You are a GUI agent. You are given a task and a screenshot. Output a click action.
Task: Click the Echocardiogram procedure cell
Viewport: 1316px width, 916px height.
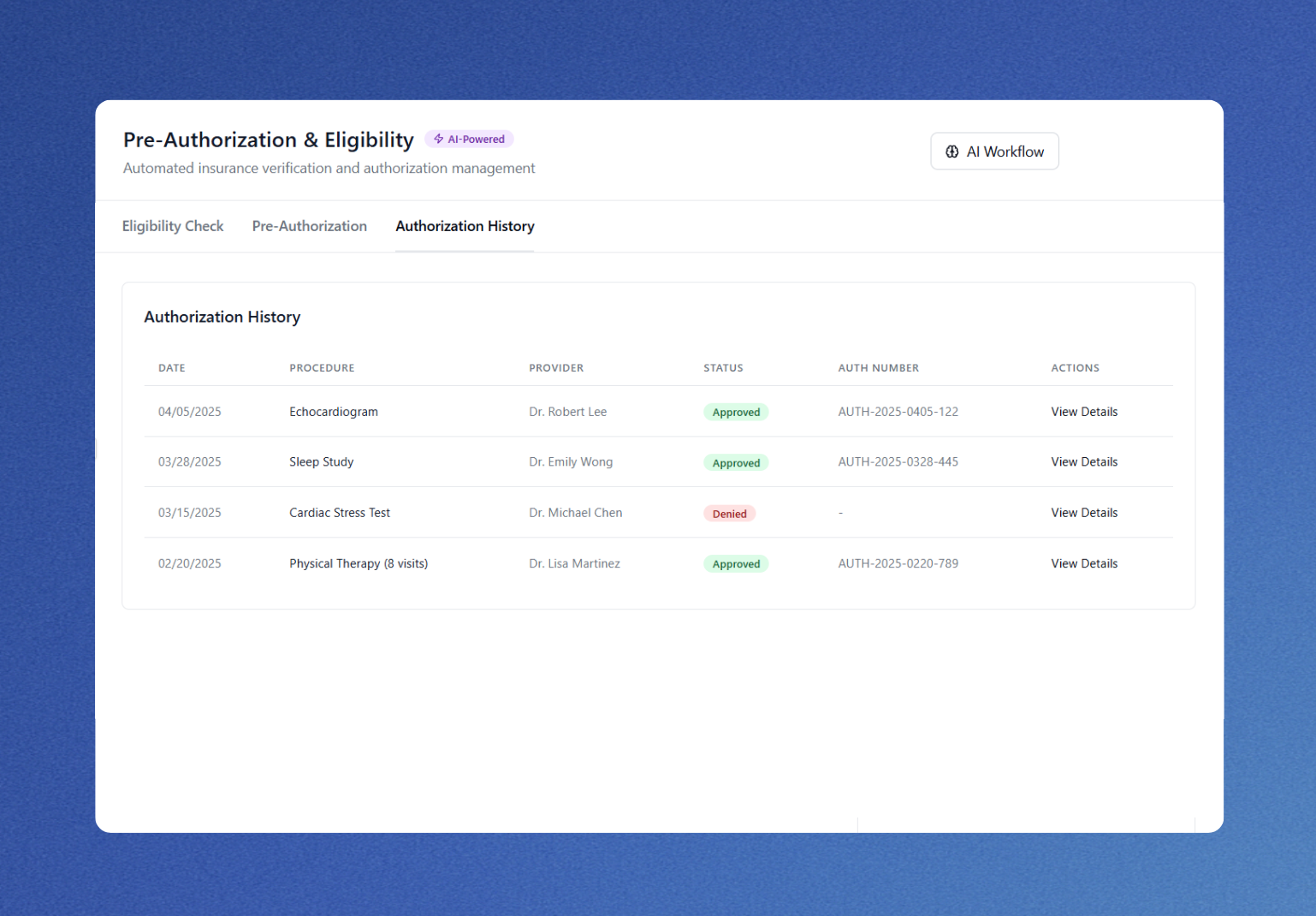(x=334, y=412)
